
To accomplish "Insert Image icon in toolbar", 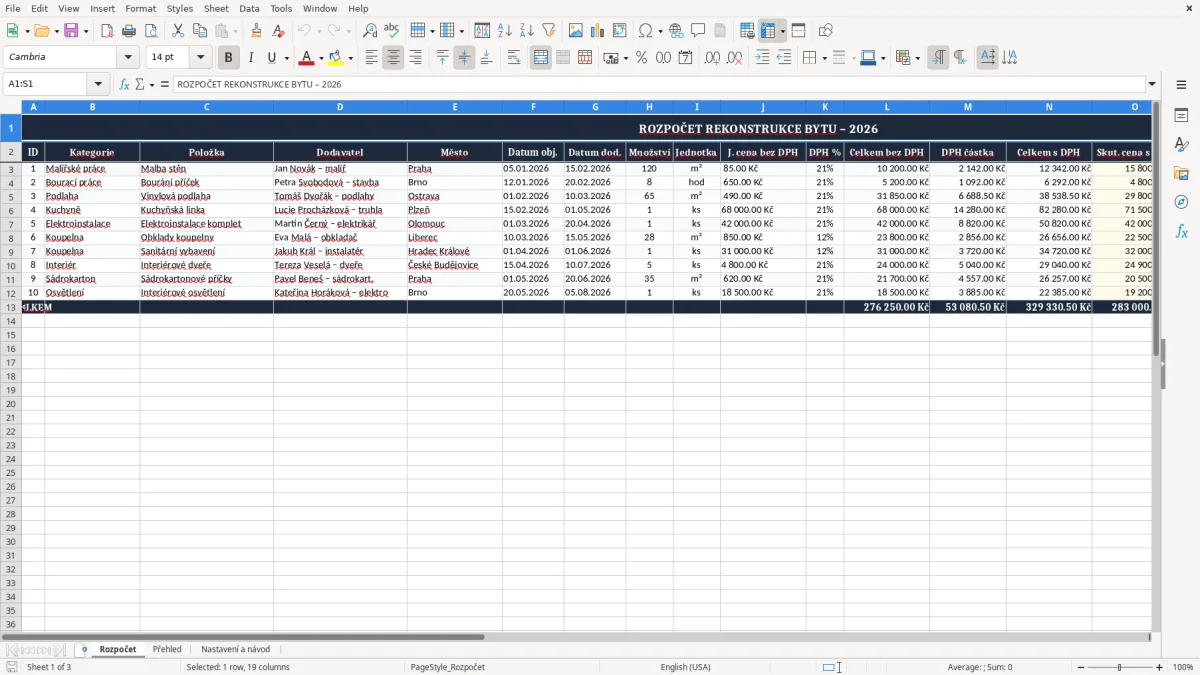I will click(576, 31).
